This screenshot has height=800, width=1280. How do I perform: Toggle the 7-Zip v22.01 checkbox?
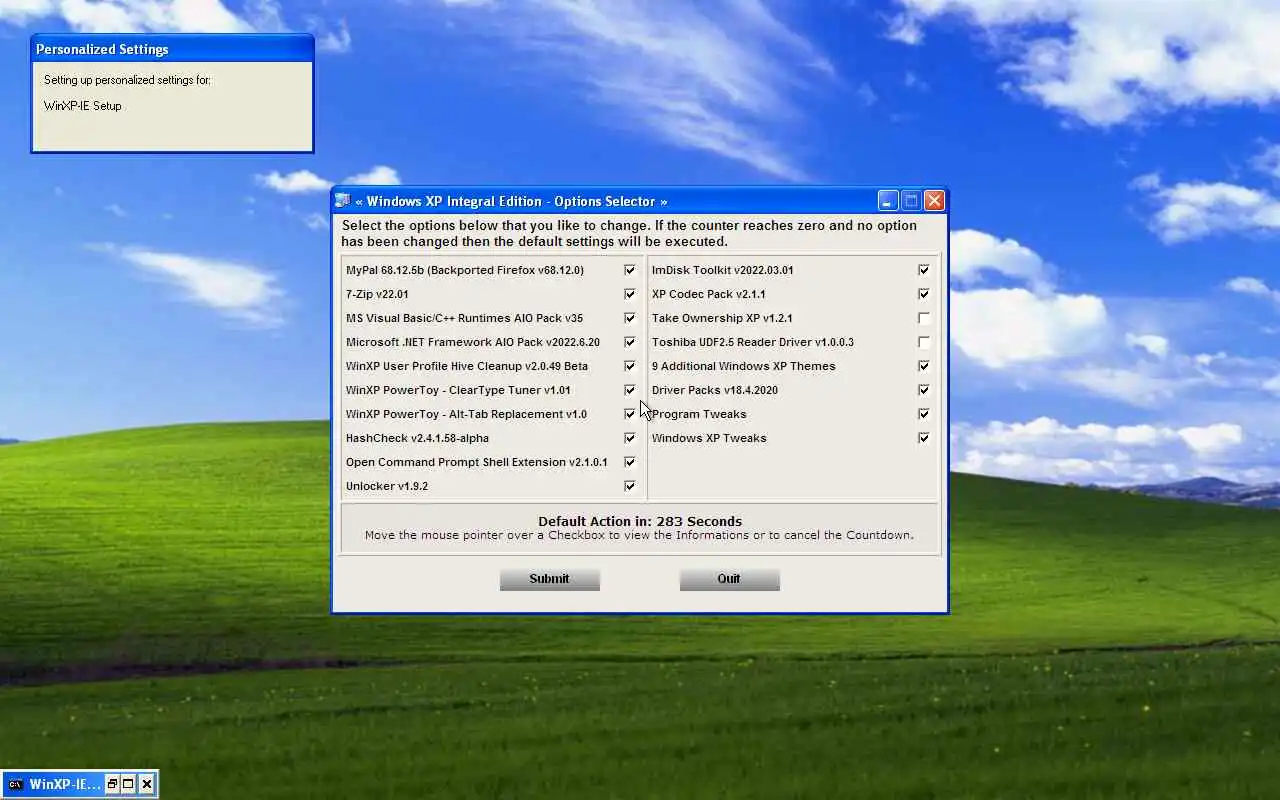coord(630,294)
